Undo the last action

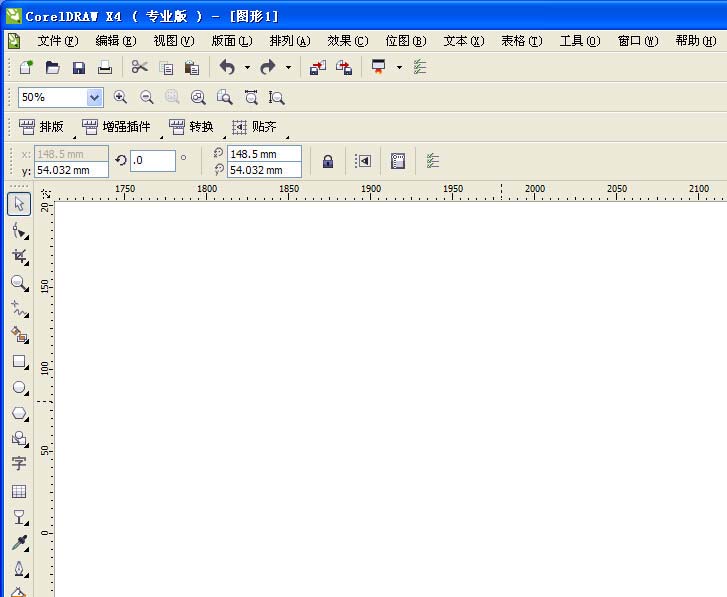(227, 67)
